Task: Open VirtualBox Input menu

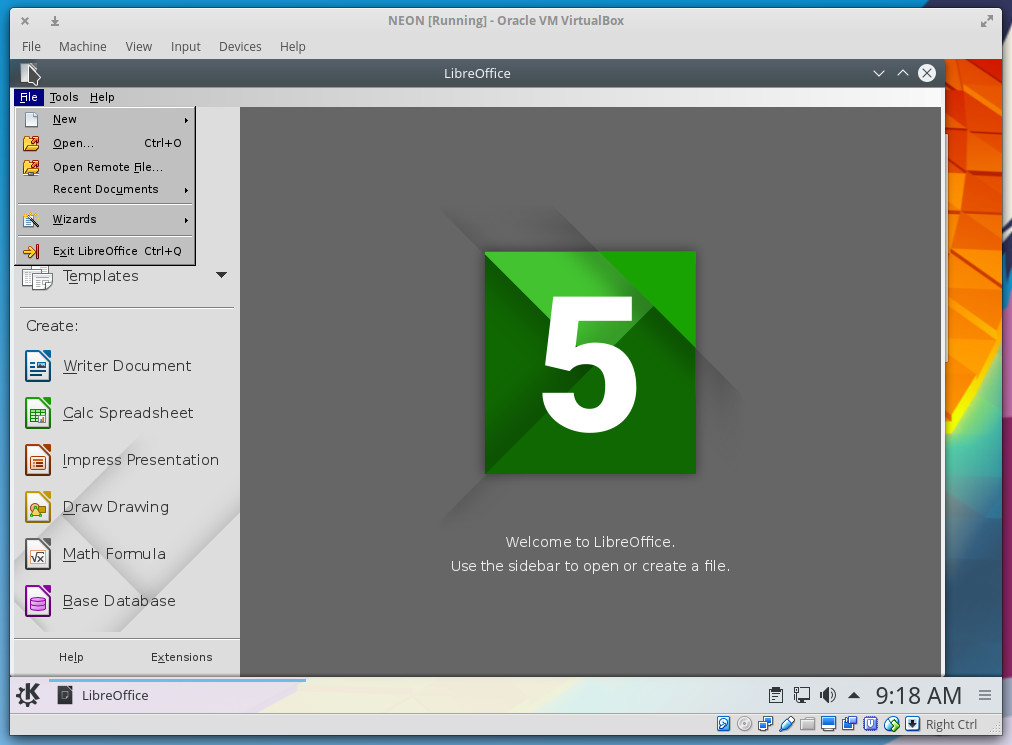Action: tap(186, 46)
